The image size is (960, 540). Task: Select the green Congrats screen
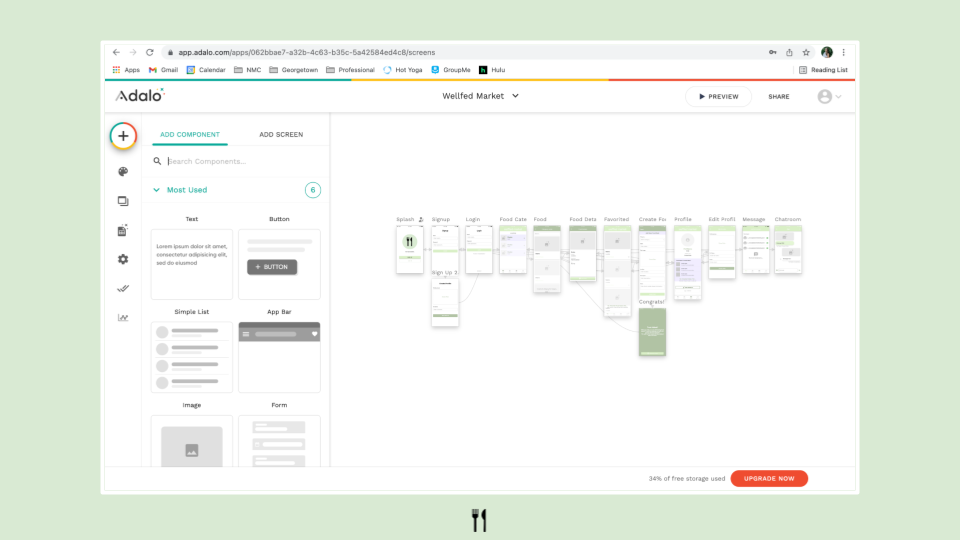click(652, 332)
